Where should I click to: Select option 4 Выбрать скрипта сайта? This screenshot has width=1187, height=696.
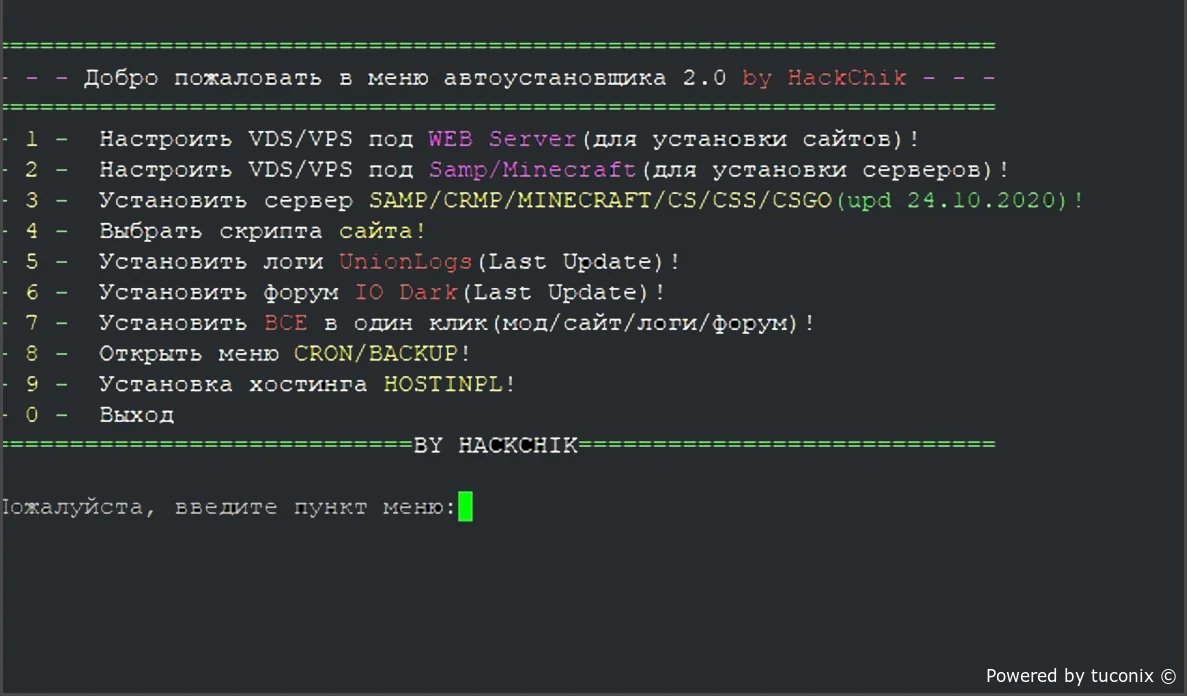click(x=214, y=231)
